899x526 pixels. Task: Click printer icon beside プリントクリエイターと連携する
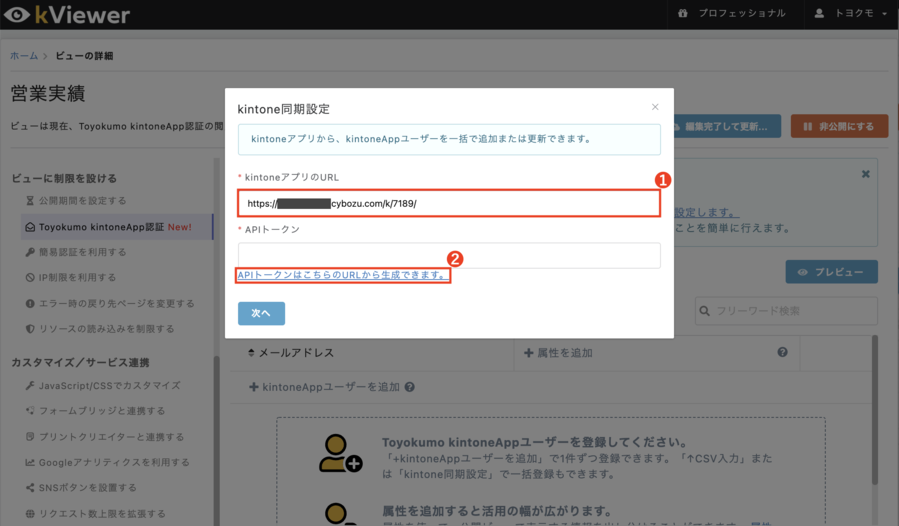[30, 437]
